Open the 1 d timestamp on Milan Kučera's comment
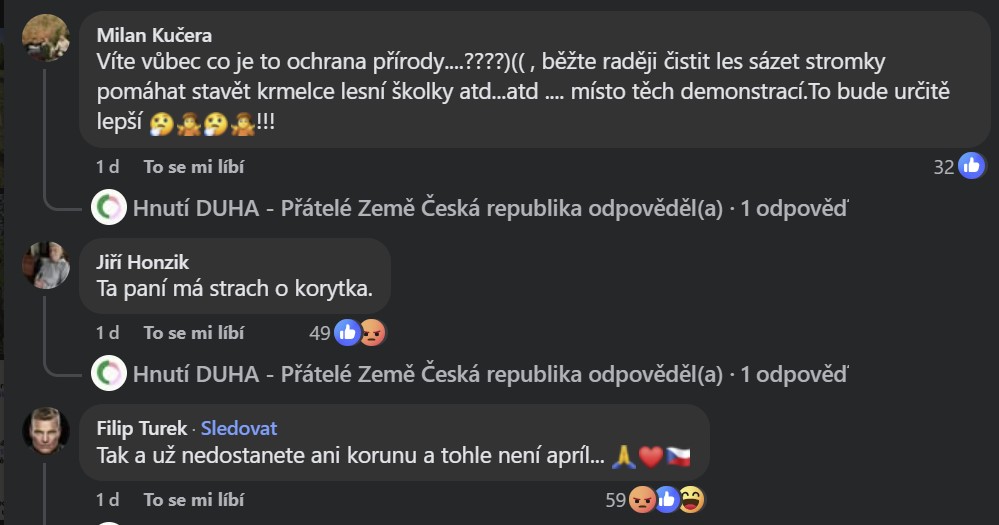 (x=107, y=167)
